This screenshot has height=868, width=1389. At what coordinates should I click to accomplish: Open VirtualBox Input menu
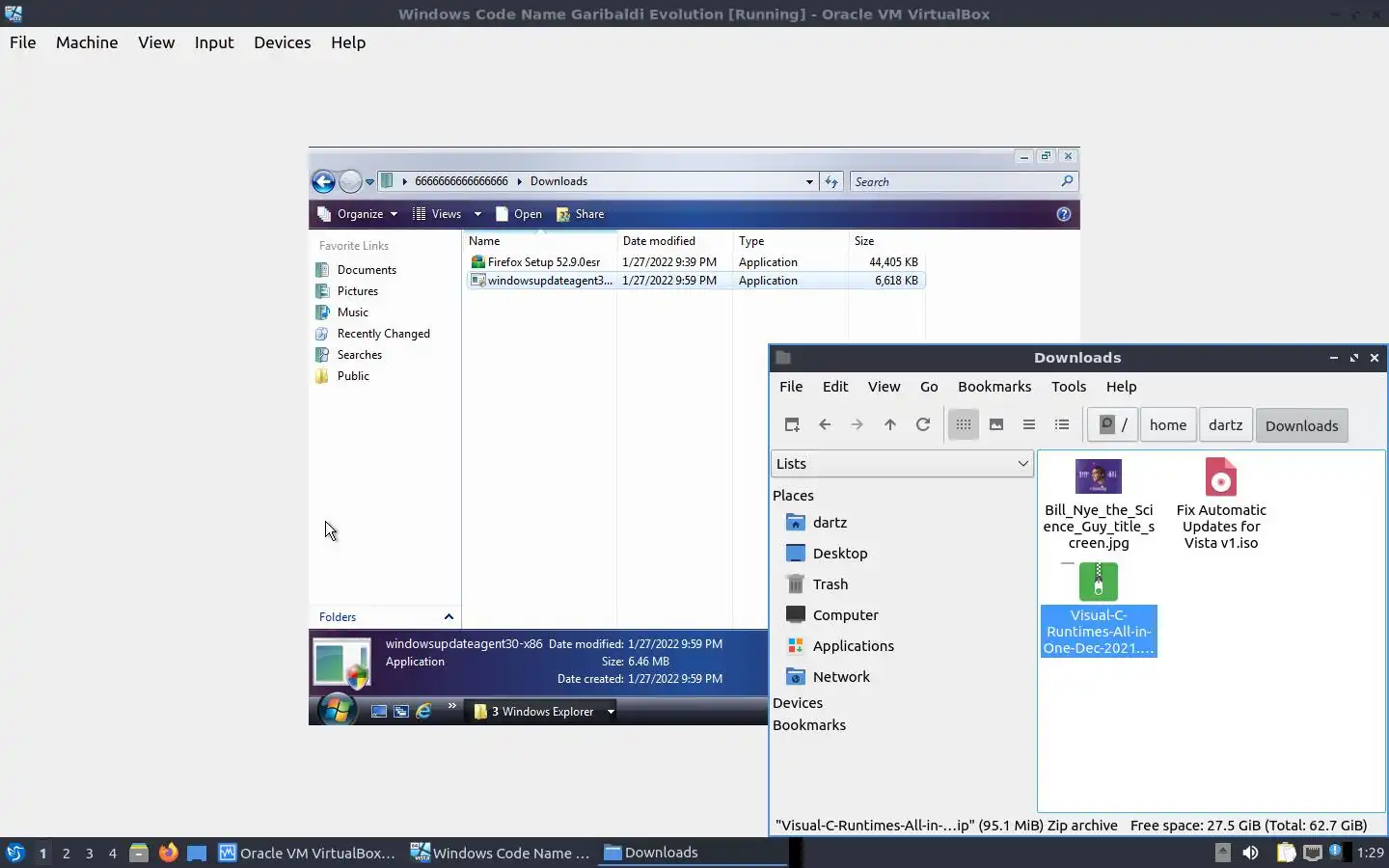(x=214, y=42)
